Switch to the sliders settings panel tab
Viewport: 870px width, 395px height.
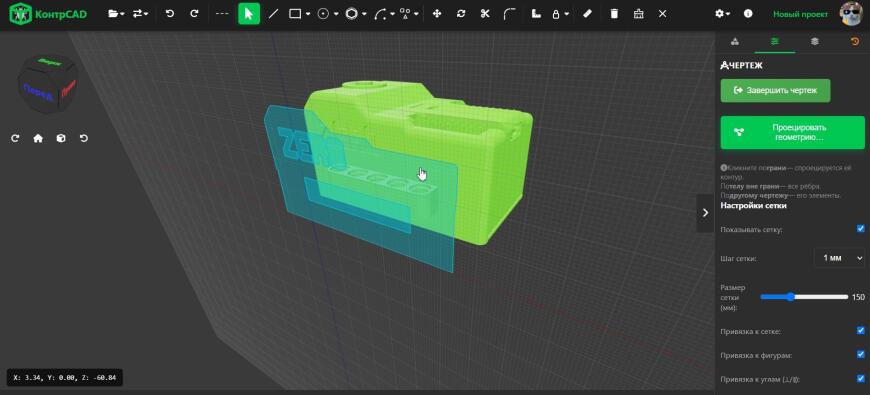tap(775, 42)
